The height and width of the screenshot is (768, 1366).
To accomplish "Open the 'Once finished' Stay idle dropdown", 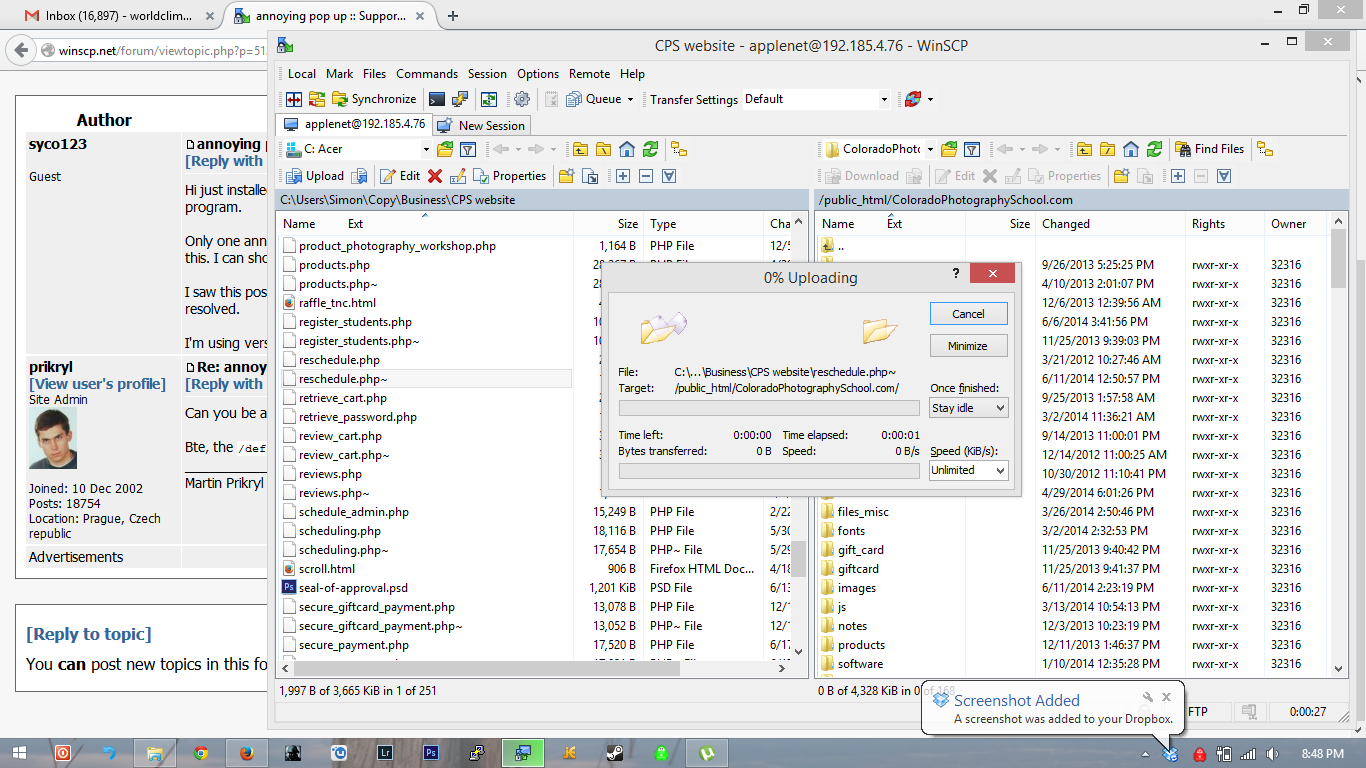I will coord(968,408).
